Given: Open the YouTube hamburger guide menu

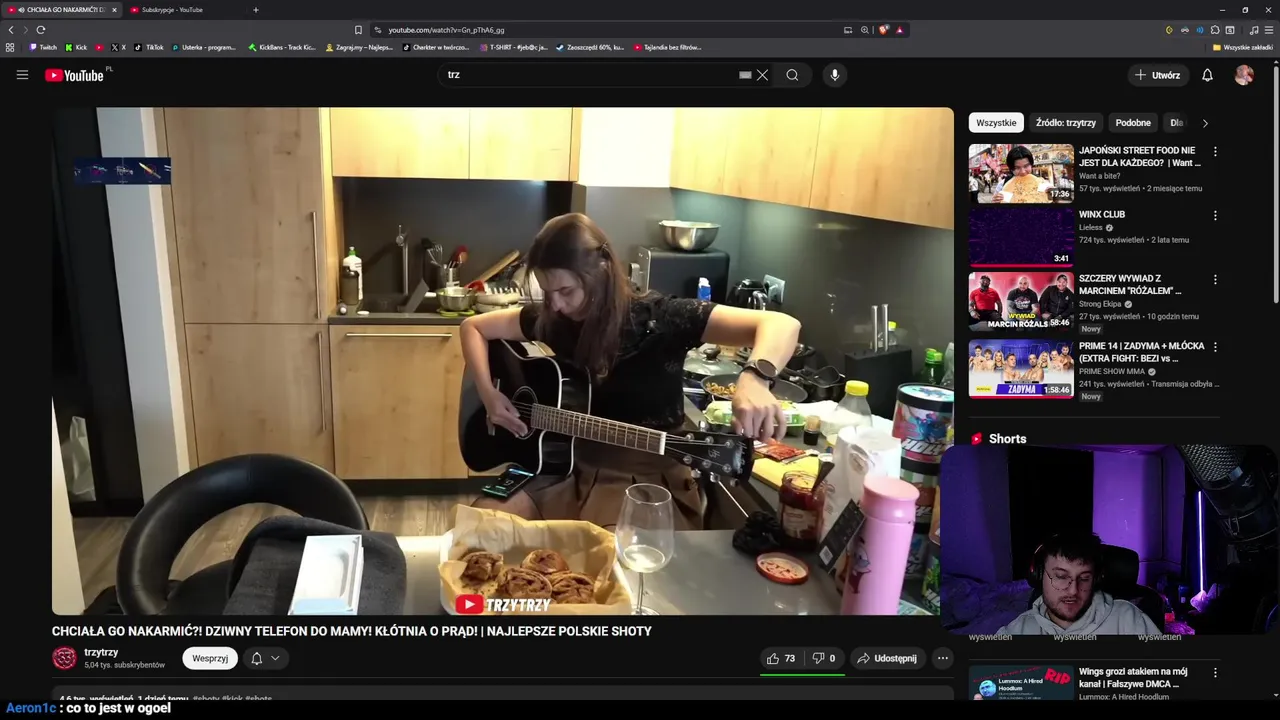Looking at the screenshot, I should pyautogui.click(x=22, y=75).
